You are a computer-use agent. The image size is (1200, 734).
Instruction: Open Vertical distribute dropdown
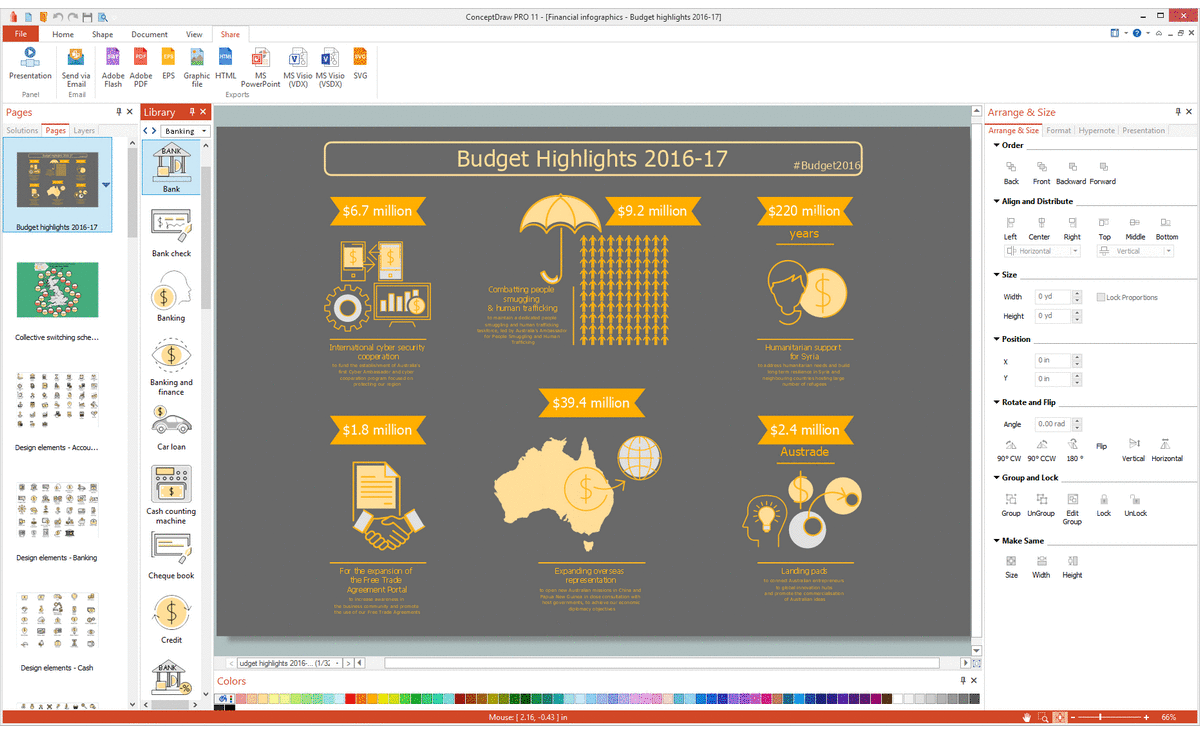[1168, 251]
